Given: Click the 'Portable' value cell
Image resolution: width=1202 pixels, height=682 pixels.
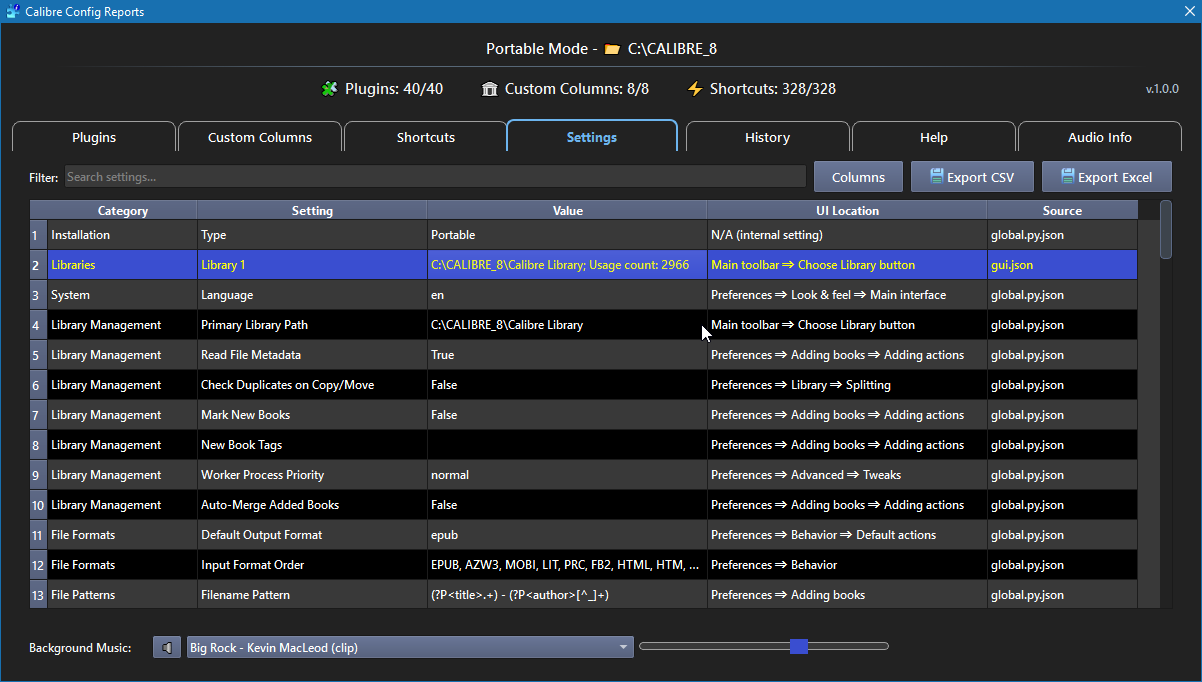Looking at the screenshot, I should coord(567,235).
